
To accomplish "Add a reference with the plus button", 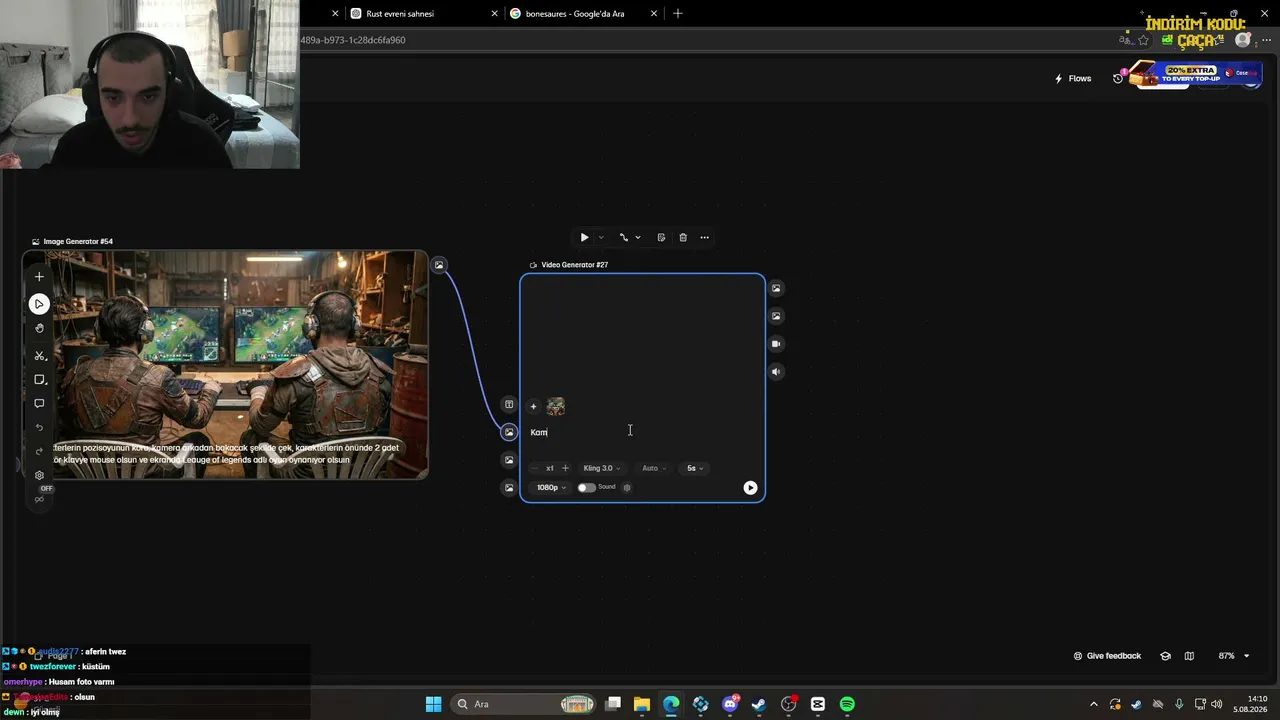I will pyautogui.click(x=533, y=407).
